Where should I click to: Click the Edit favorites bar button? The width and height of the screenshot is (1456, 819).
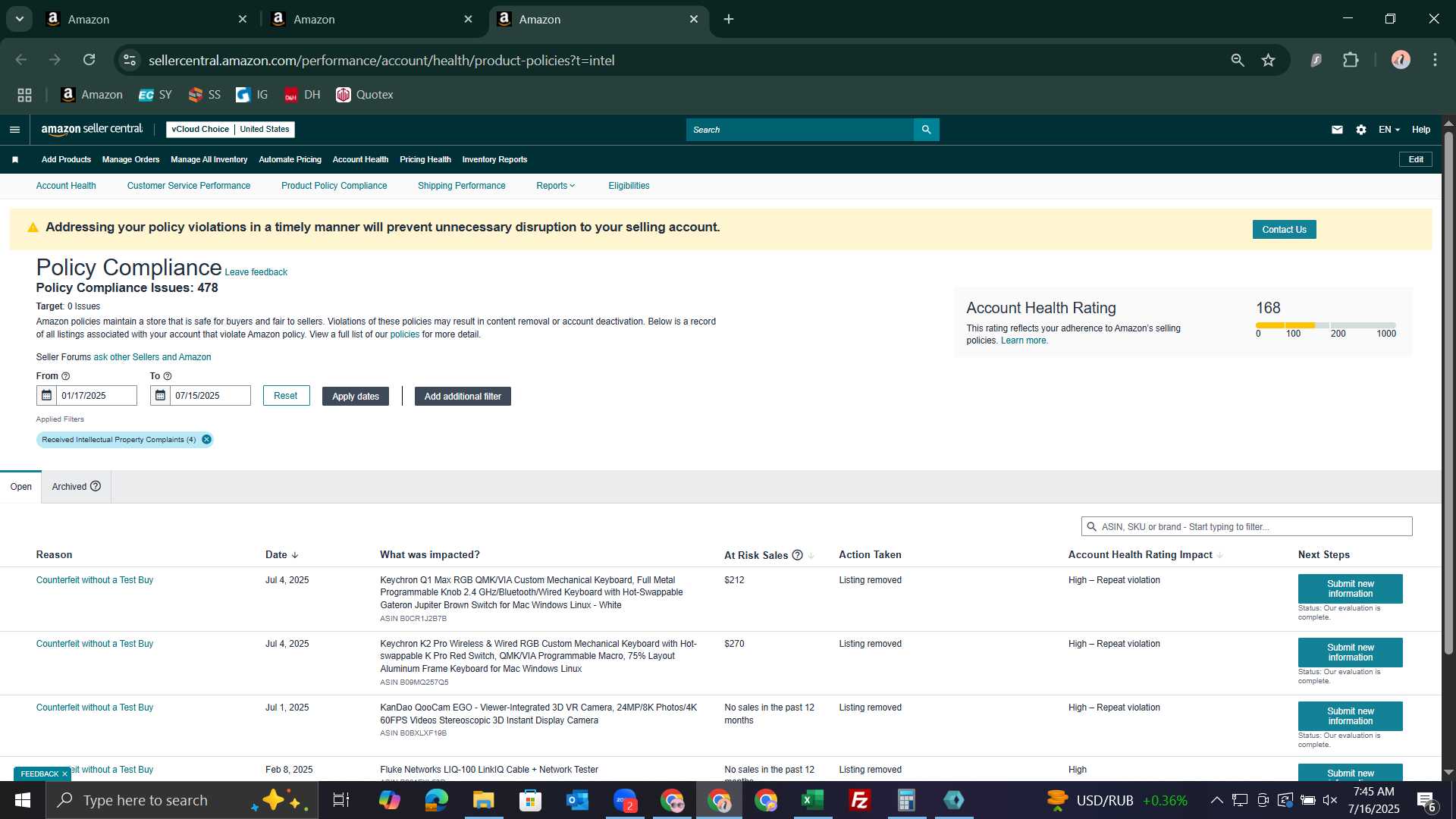[x=1416, y=159]
